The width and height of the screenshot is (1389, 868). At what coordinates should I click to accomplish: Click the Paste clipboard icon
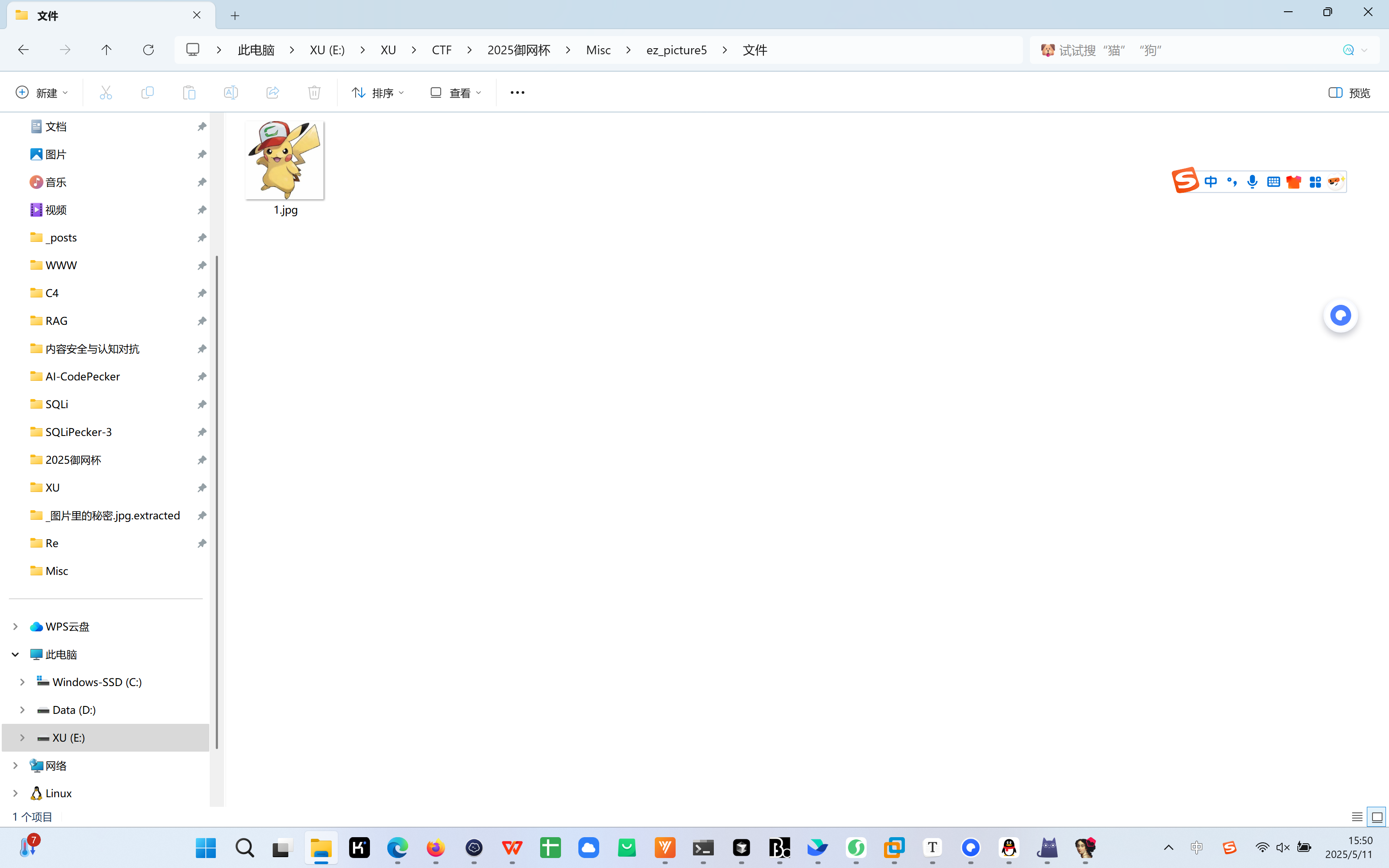click(189, 92)
